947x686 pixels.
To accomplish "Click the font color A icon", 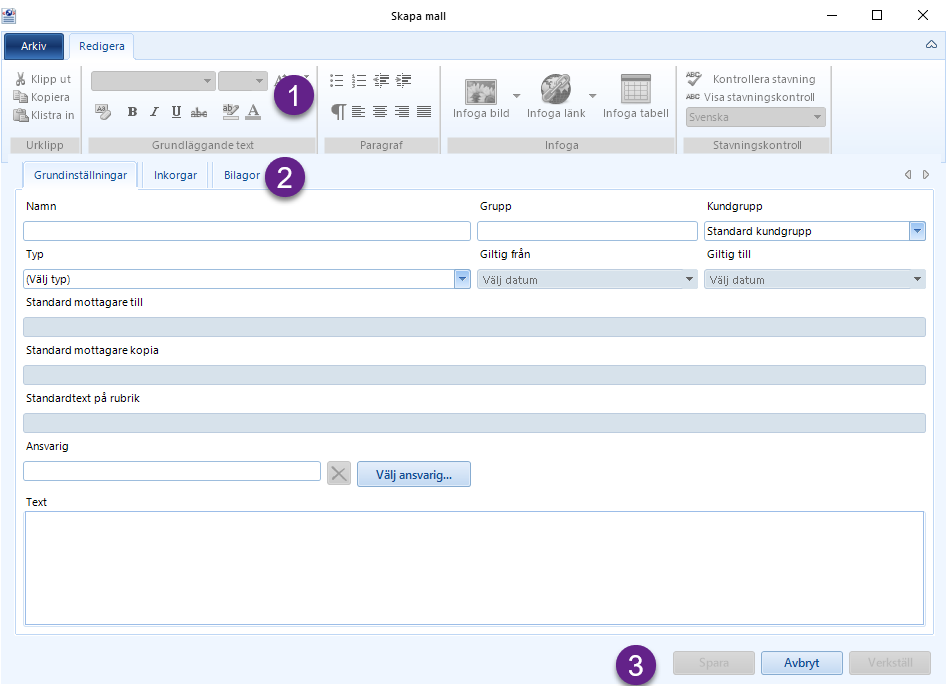I will click(254, 112).
